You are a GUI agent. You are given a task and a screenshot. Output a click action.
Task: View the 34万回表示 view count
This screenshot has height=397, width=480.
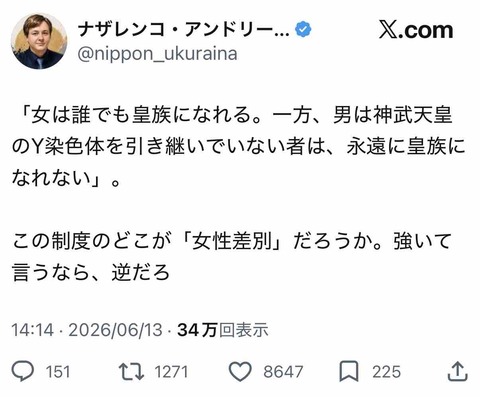[223, 330]
